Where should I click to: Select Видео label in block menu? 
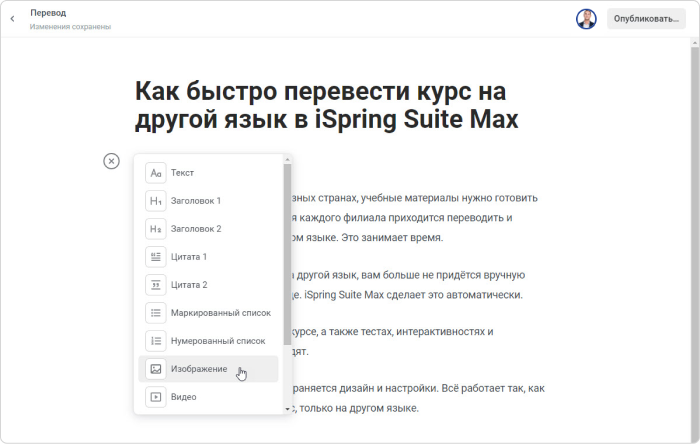[x=183, y=397]
